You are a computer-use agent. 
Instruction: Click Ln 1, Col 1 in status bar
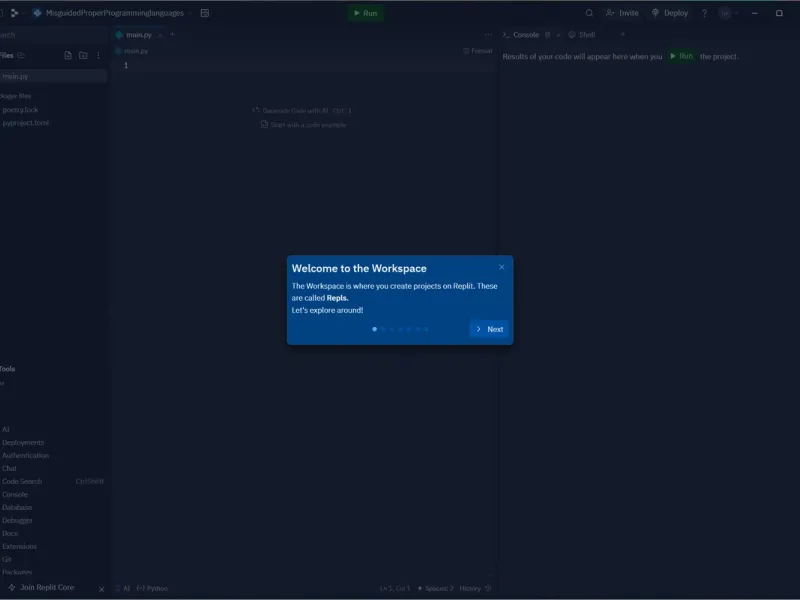(395, 588)
